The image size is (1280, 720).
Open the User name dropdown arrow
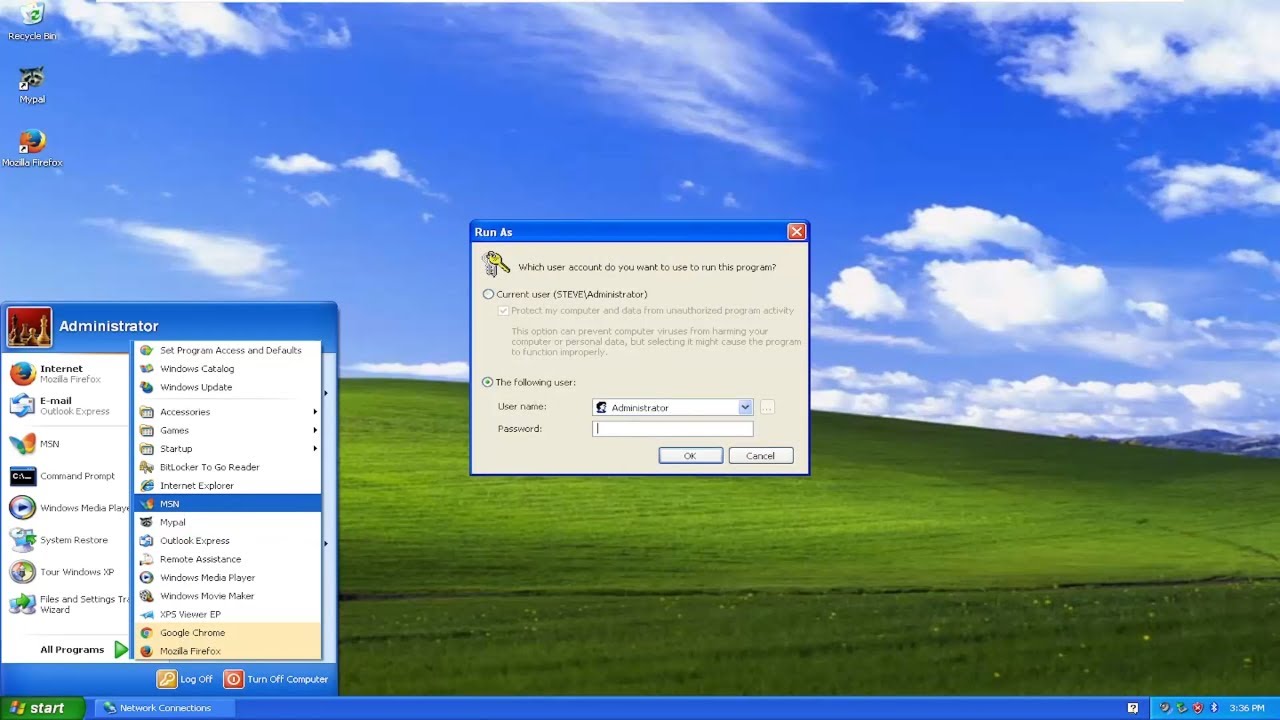745,408
